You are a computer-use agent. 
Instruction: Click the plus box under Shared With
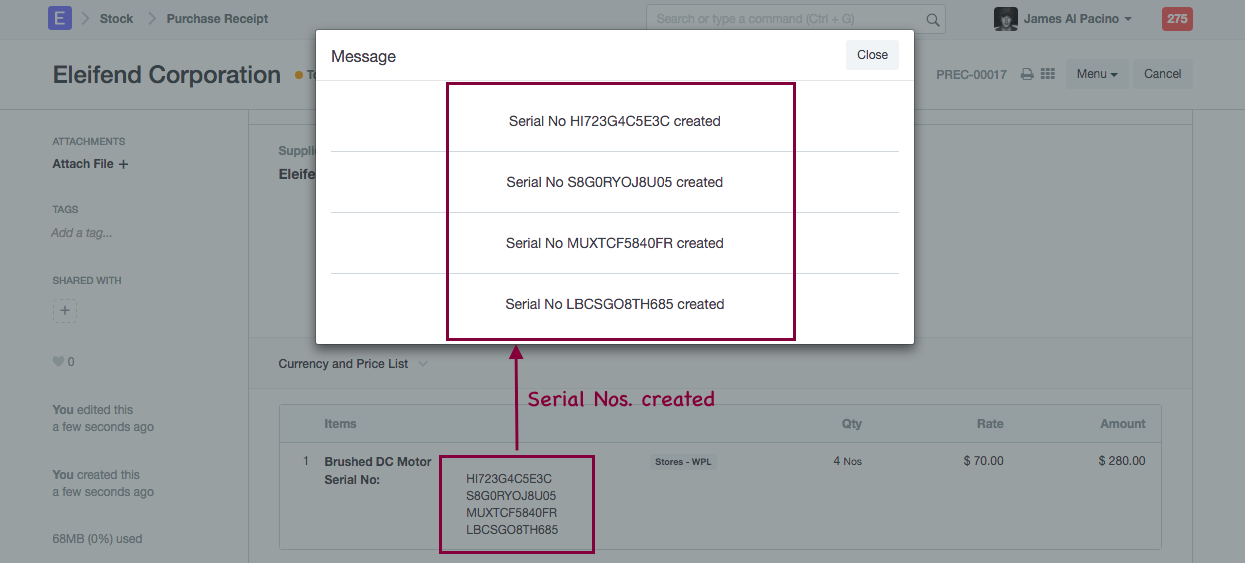(x=65, y=311)
